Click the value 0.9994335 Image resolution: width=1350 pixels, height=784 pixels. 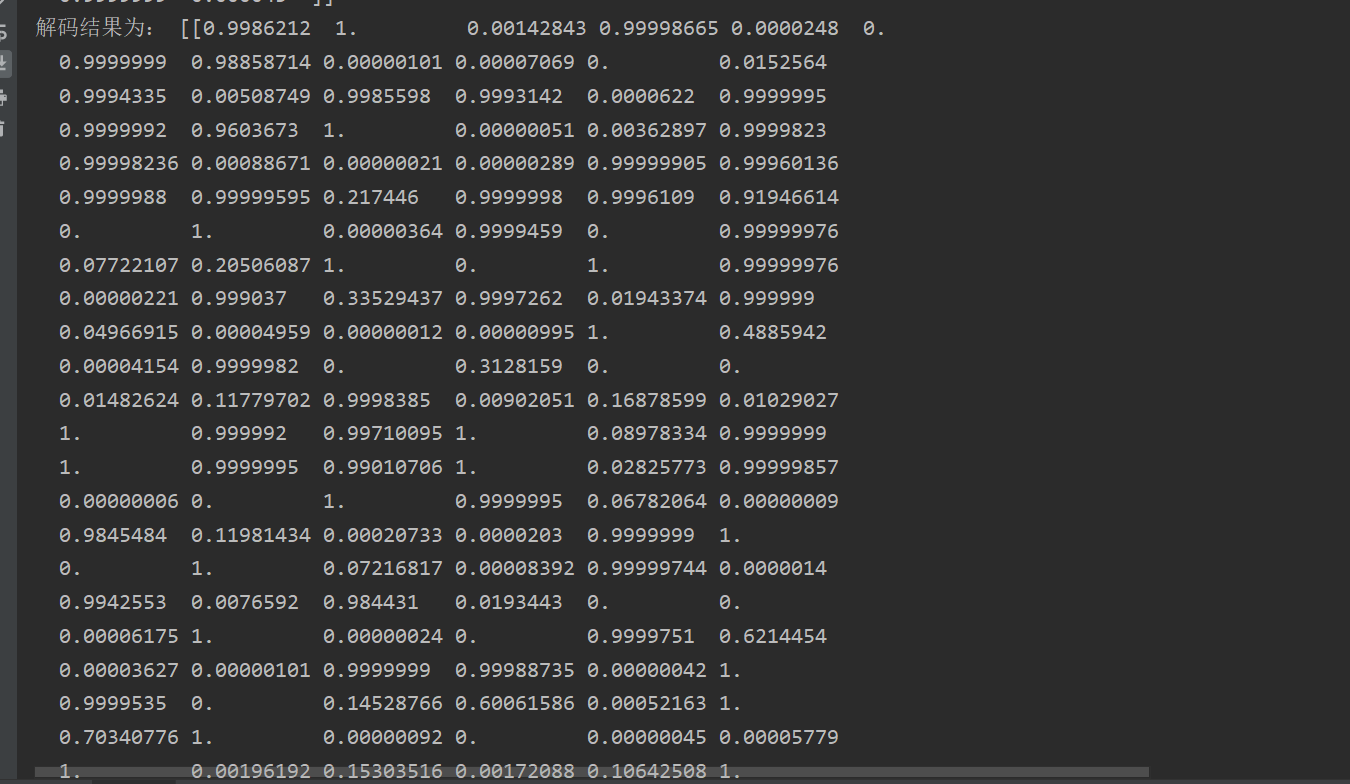tap(113, 97)
